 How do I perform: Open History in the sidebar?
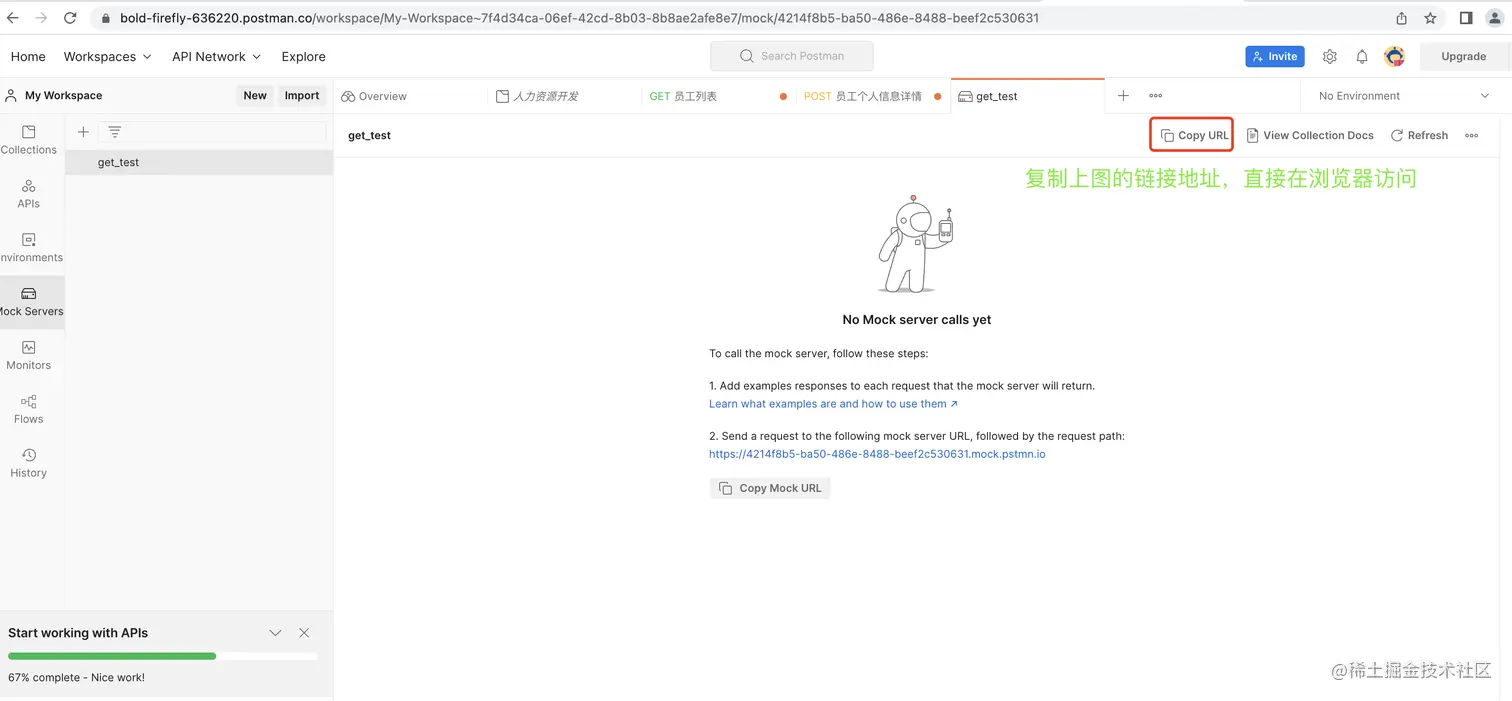tap(28, 464)
